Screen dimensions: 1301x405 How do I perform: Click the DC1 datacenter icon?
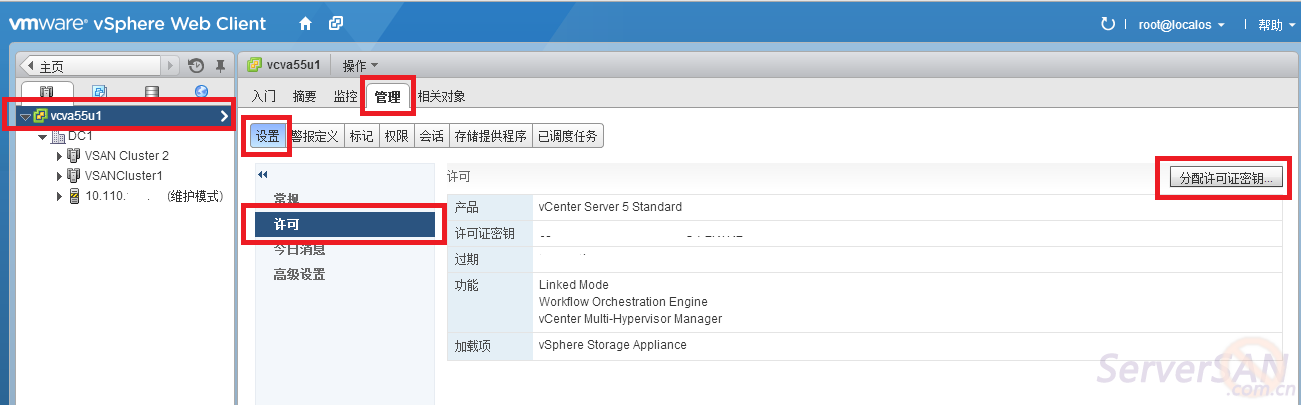pos(58,136)
